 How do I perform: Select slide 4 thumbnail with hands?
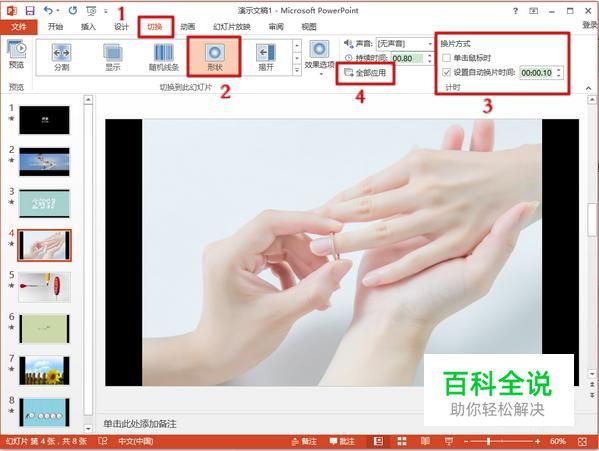tap(44, 246)
